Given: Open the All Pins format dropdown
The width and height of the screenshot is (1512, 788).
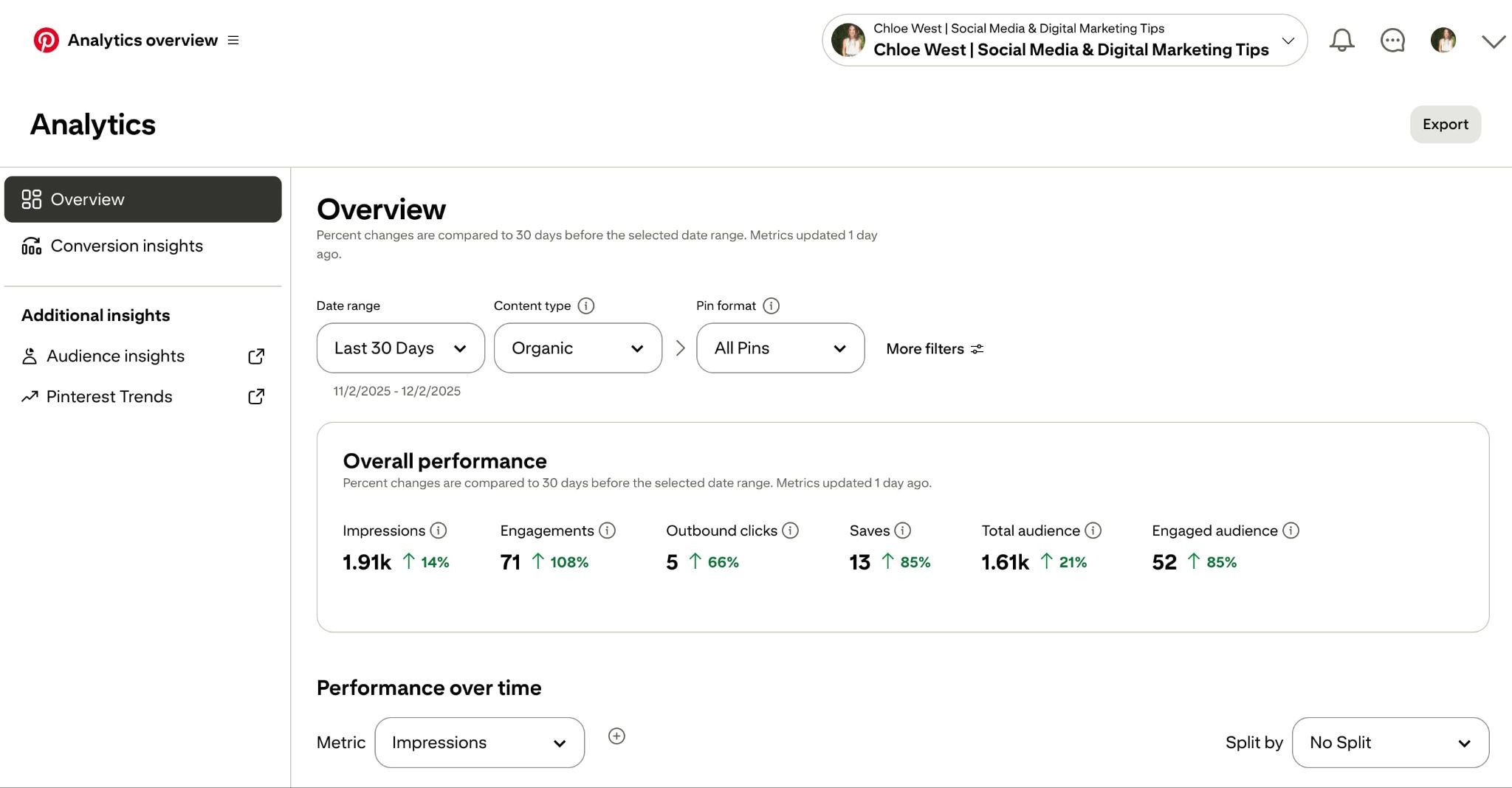Looking at the screenshot, I should pos(780,348).
